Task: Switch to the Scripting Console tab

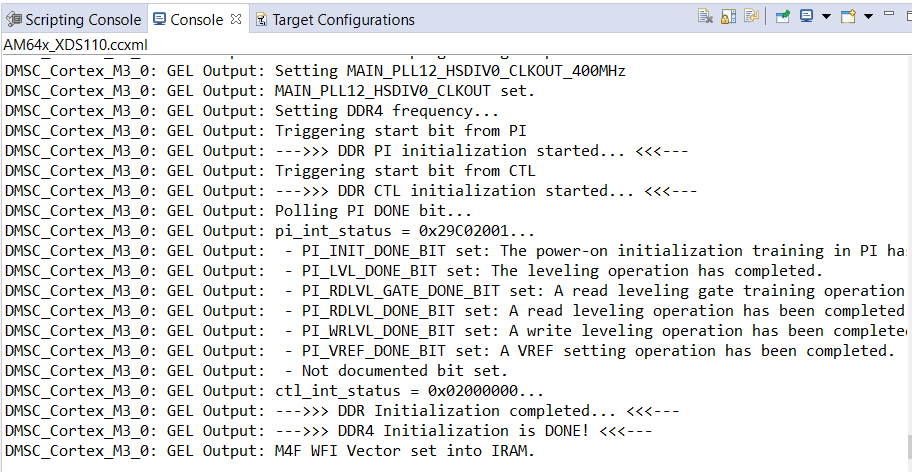Action: pyautogui.click(x=83, y=20)
